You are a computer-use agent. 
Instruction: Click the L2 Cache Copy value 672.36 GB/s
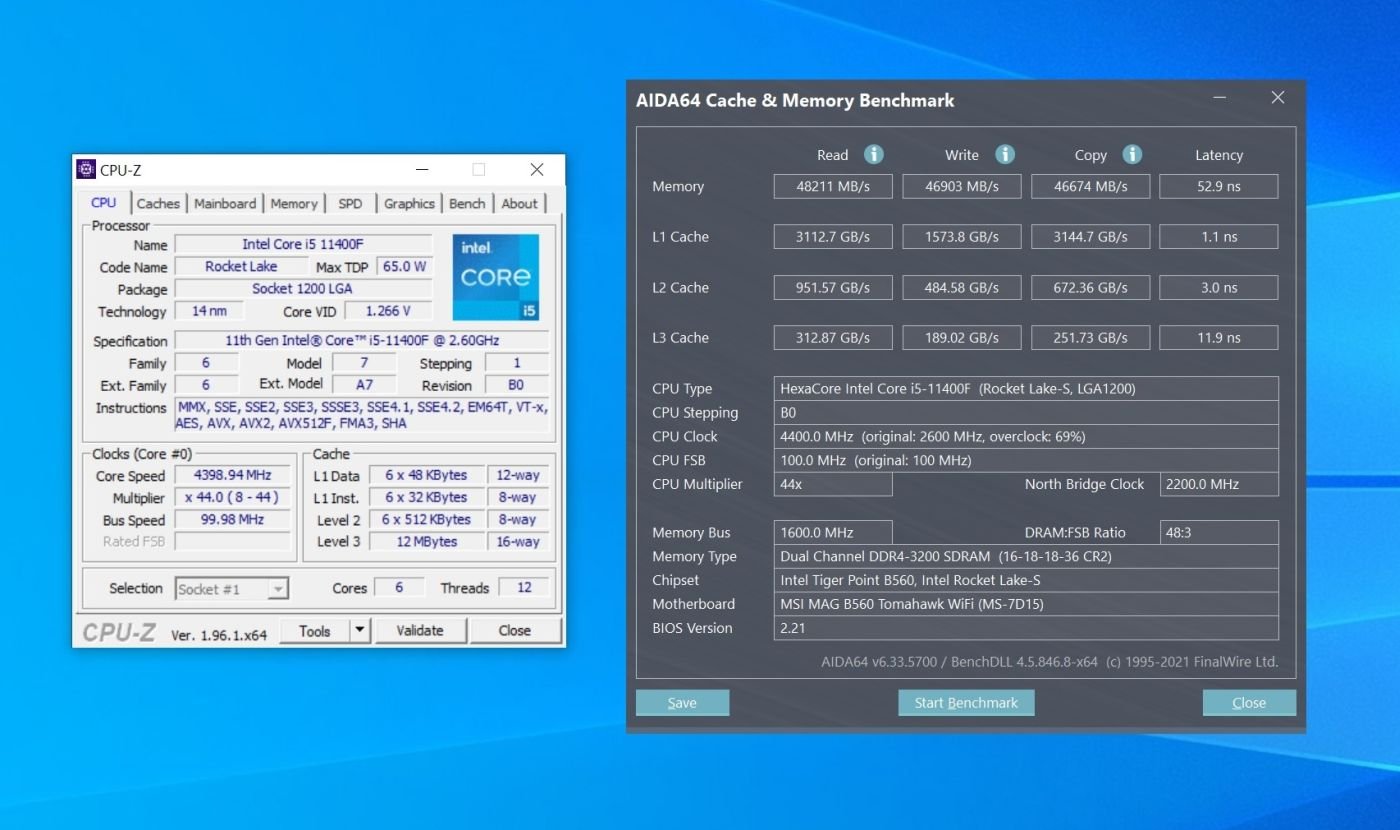click(x=1090, y=287)
